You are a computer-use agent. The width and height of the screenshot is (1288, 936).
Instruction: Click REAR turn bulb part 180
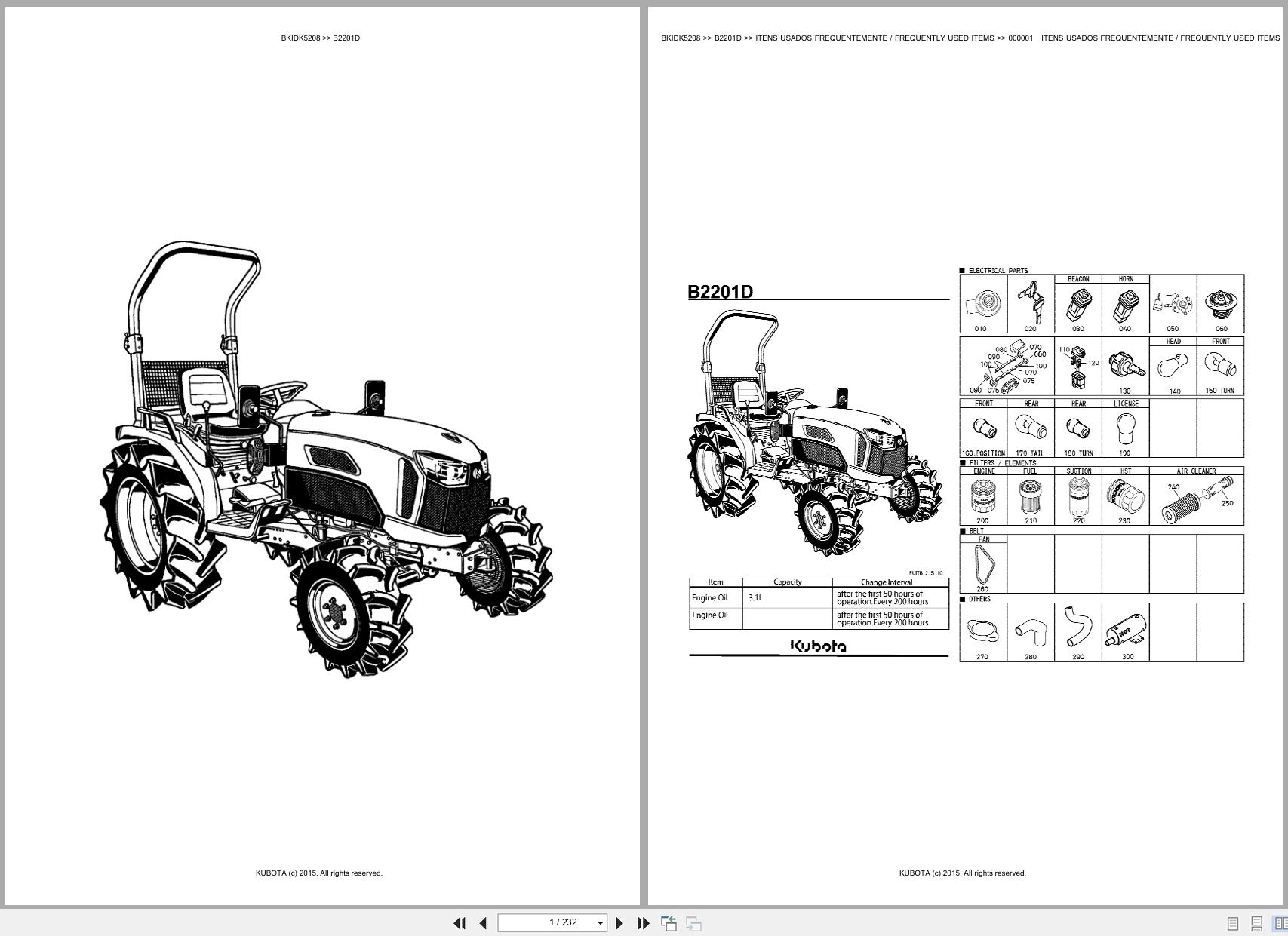[x=1077, y=428]
